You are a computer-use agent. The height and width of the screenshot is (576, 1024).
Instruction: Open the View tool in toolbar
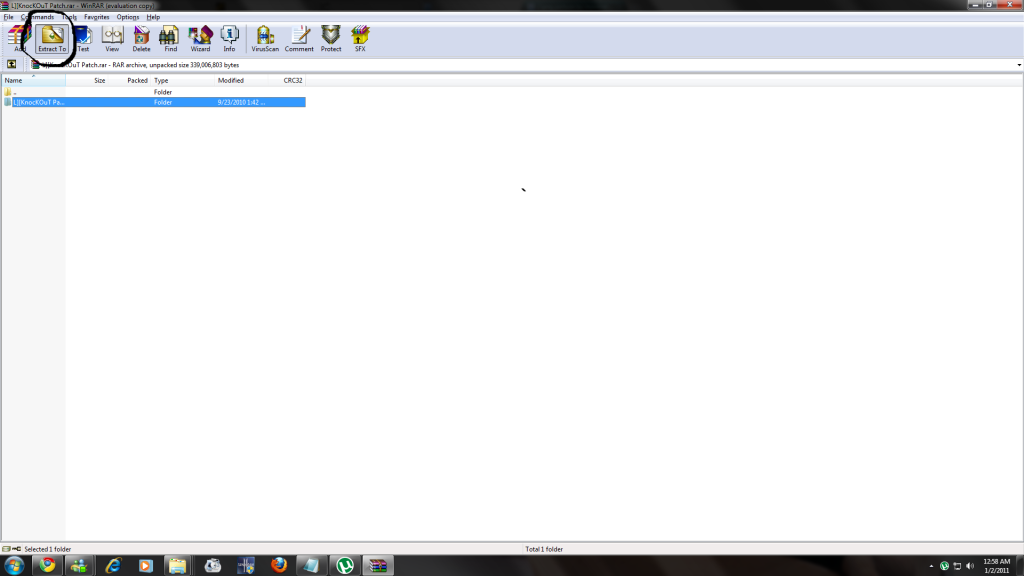pyautogui.click(x=112, y=39)
